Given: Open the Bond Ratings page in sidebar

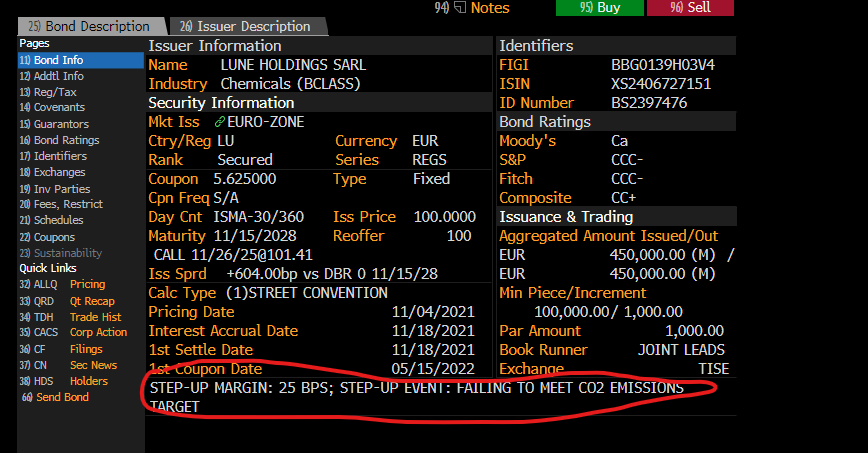Looking at the screenshot, I should pos(59,140).
